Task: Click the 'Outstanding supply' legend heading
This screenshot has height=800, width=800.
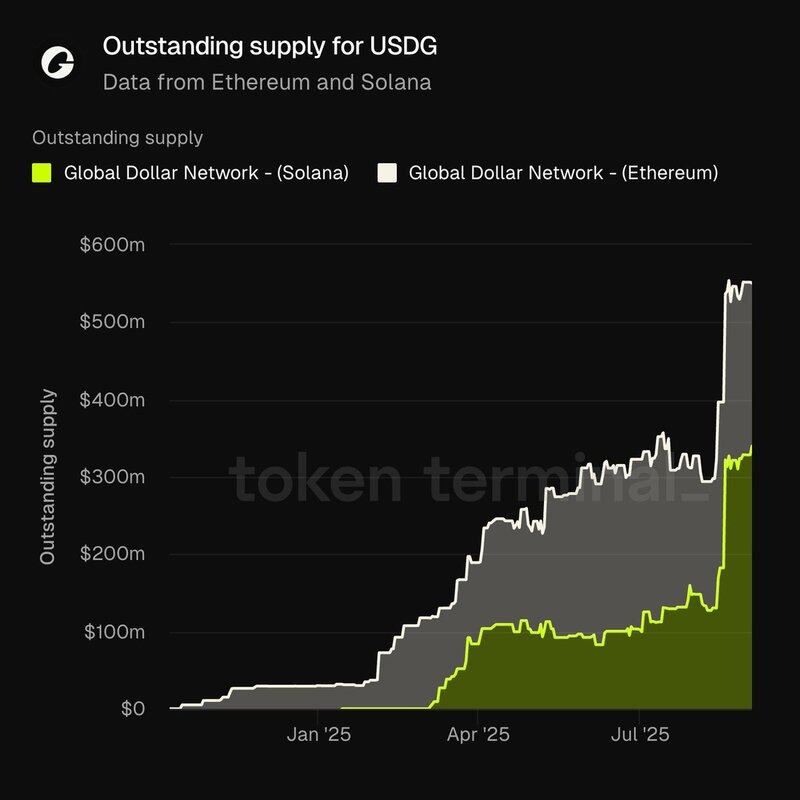Action: point(117,138)
